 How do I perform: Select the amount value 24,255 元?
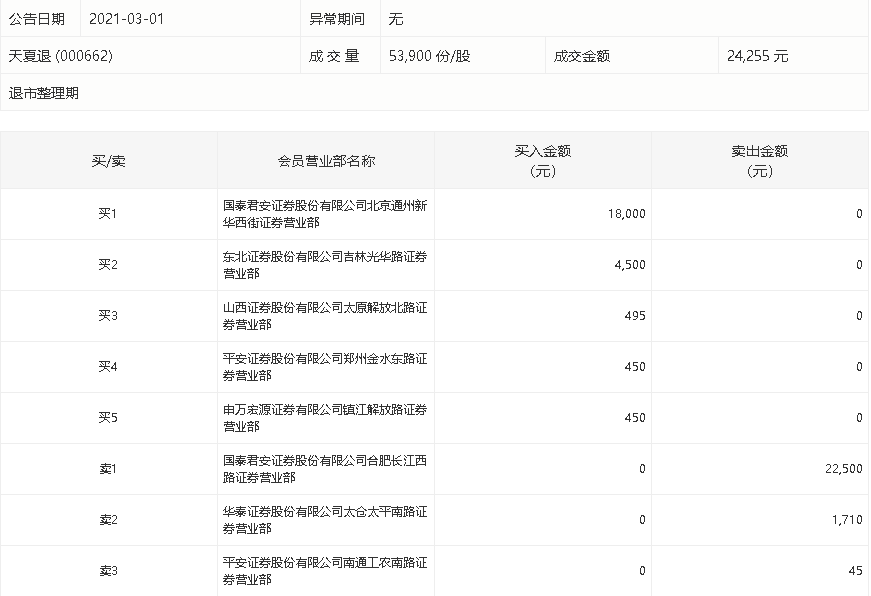pos(757,56)
